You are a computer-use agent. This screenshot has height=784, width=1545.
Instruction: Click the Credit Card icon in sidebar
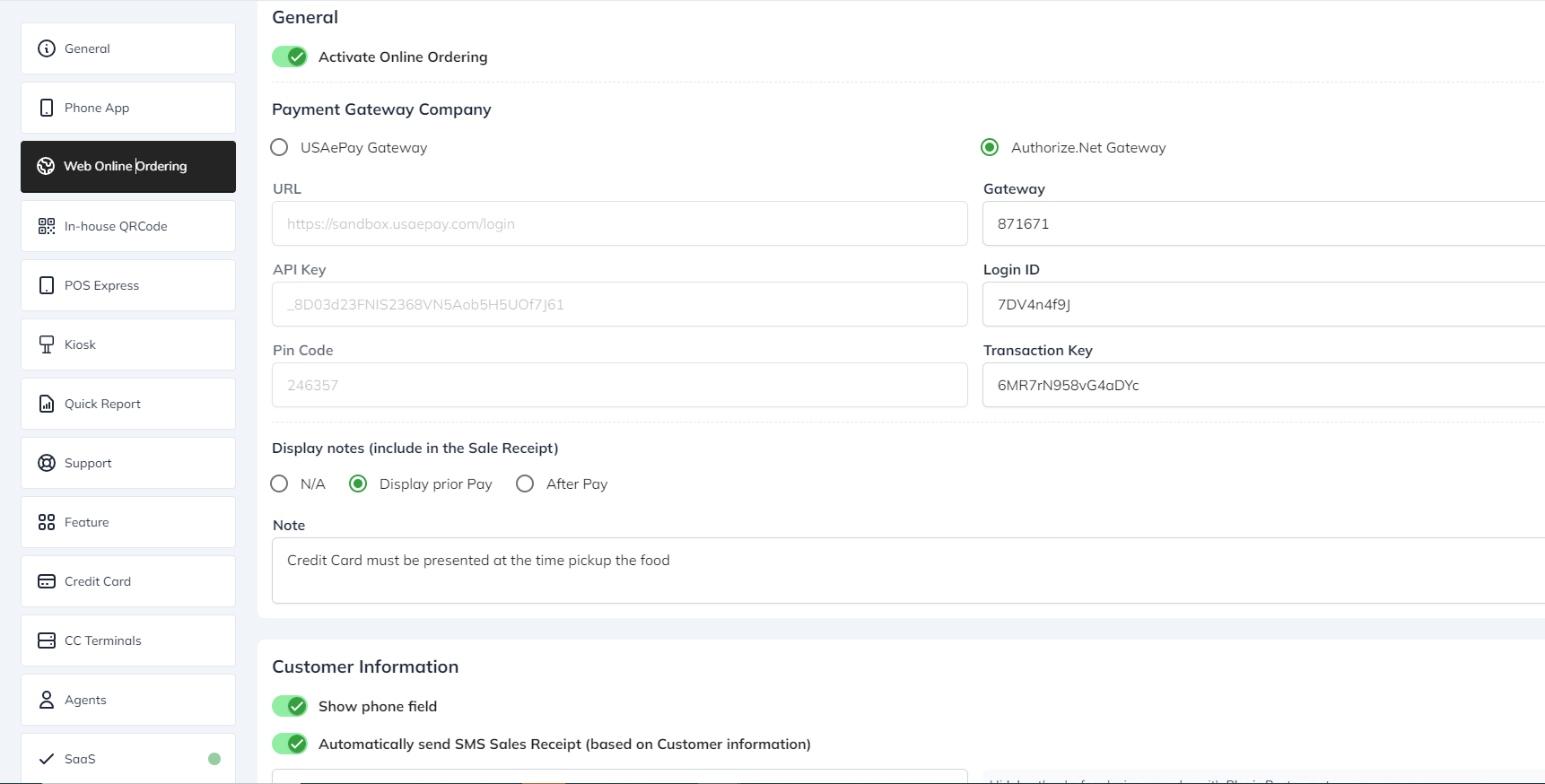click(x=47, y=581)
